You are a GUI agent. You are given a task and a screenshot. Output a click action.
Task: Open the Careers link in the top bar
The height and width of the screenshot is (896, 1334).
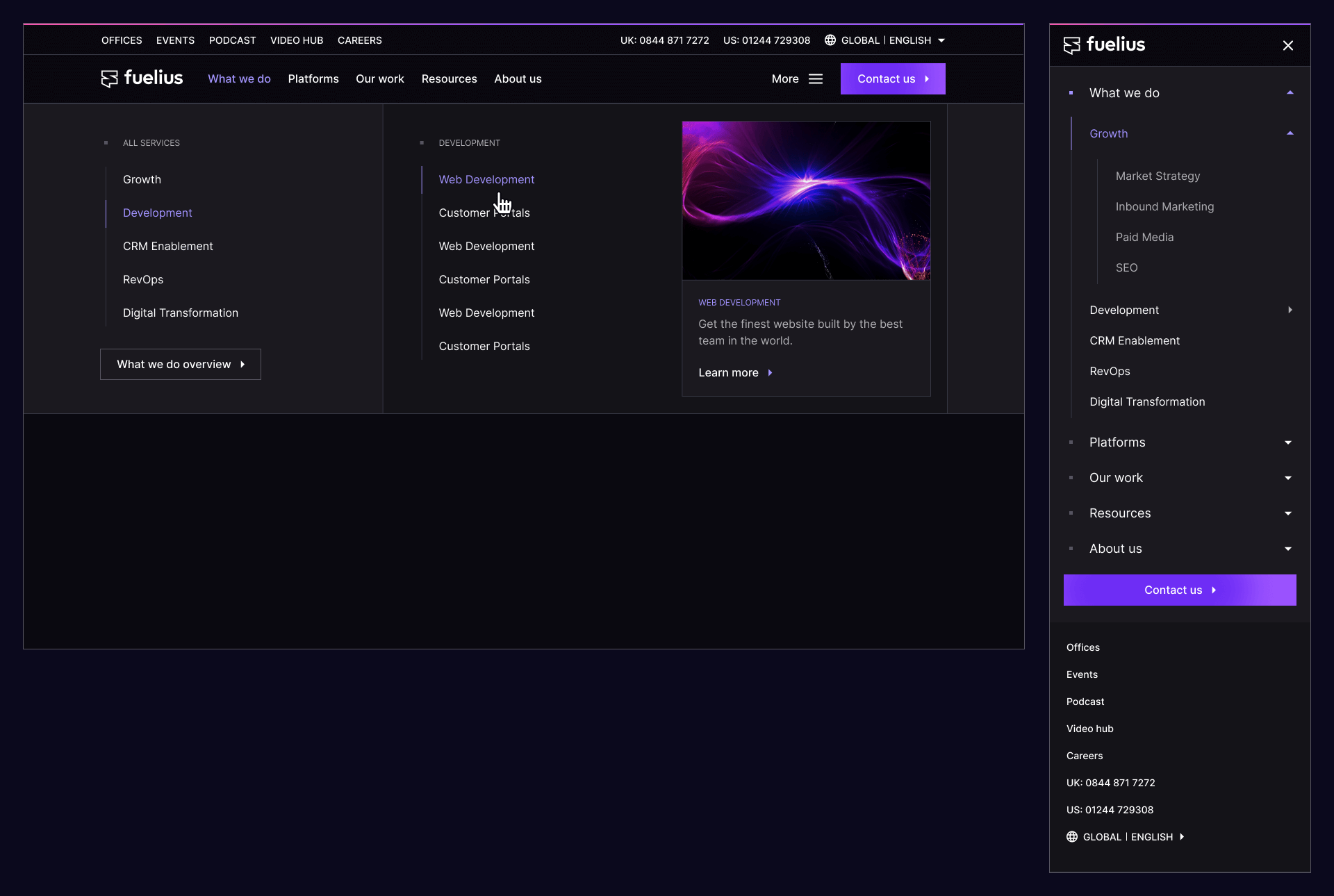click(359, 40)
